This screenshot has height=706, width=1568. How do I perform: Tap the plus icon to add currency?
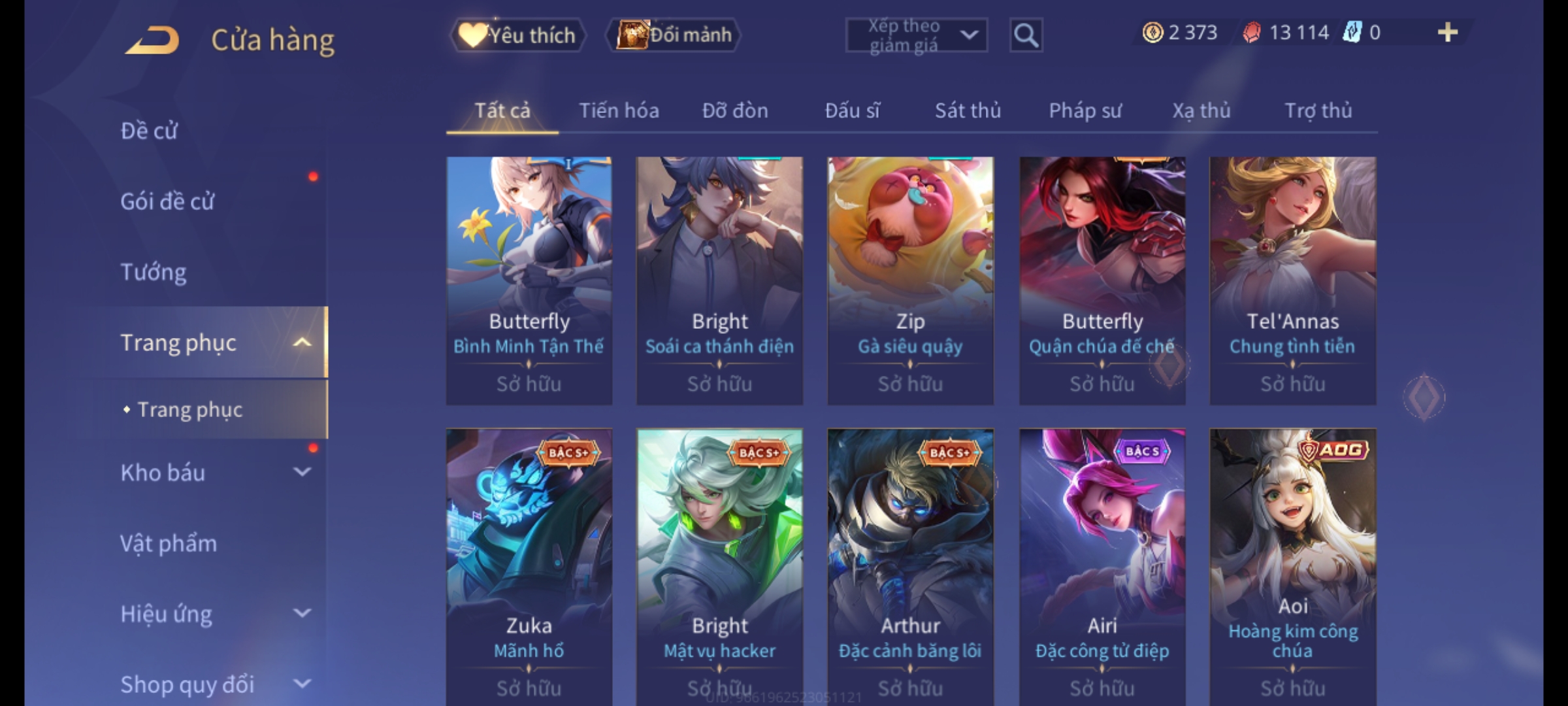[1448, 33]
